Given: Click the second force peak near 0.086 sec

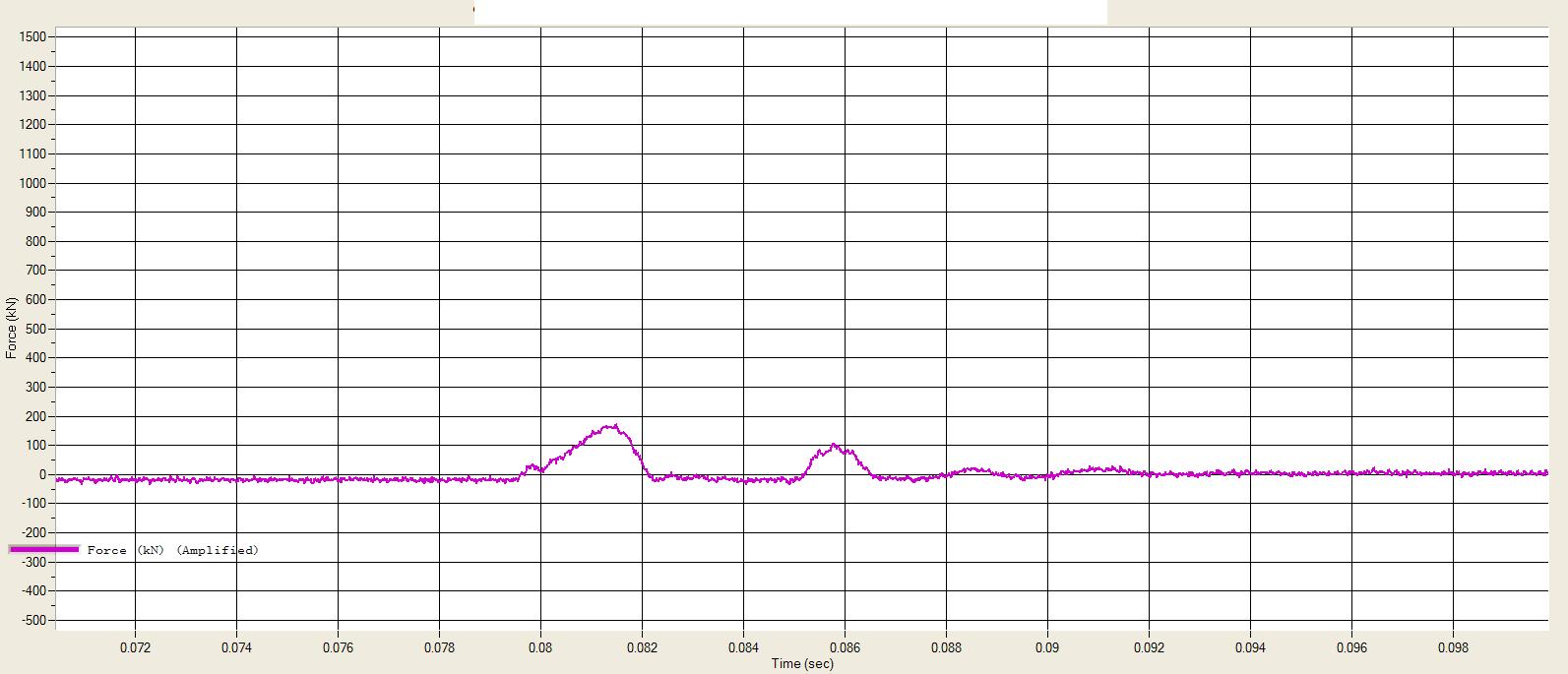Looking at the screenshot, I should click(834, 446).
